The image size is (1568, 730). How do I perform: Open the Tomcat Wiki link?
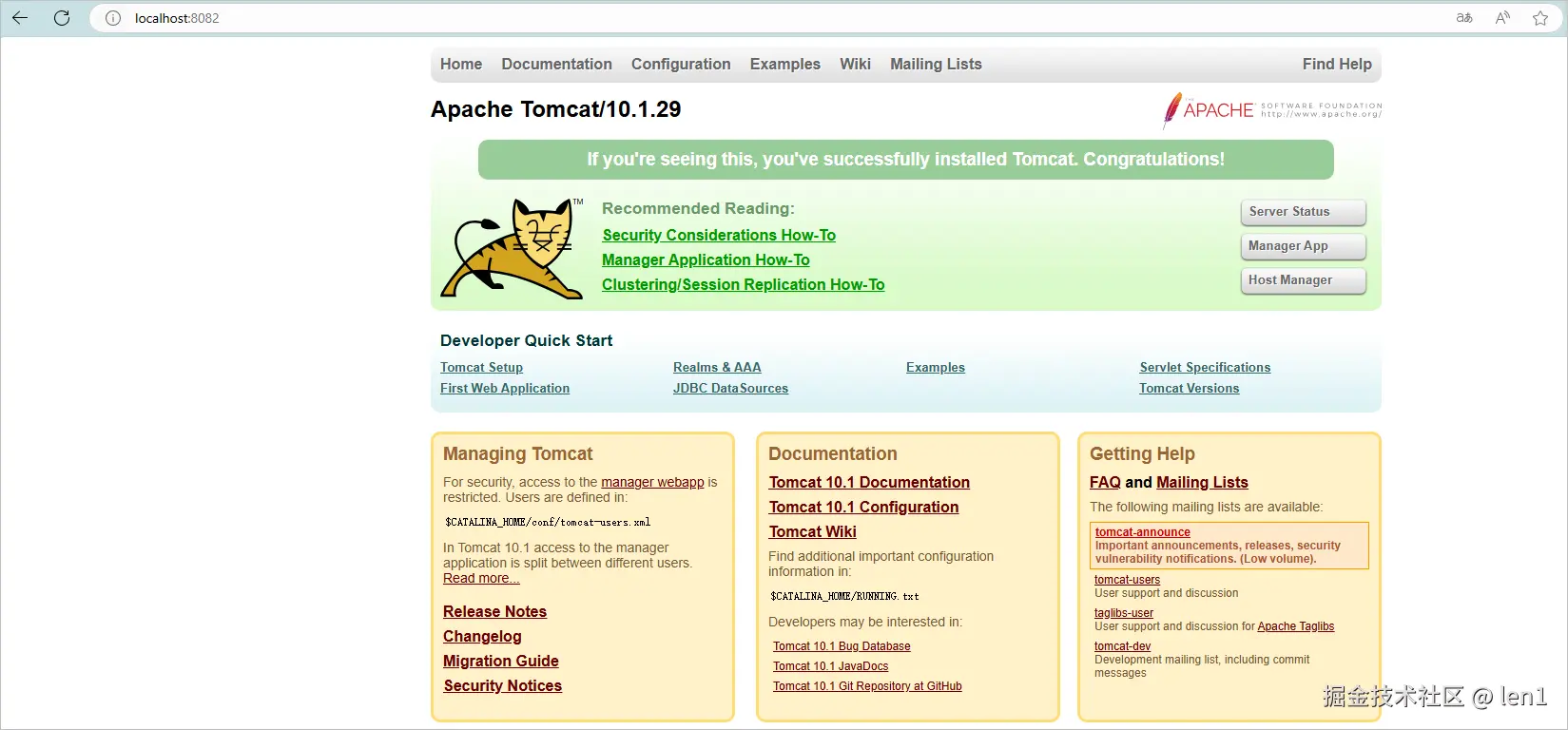813,531
